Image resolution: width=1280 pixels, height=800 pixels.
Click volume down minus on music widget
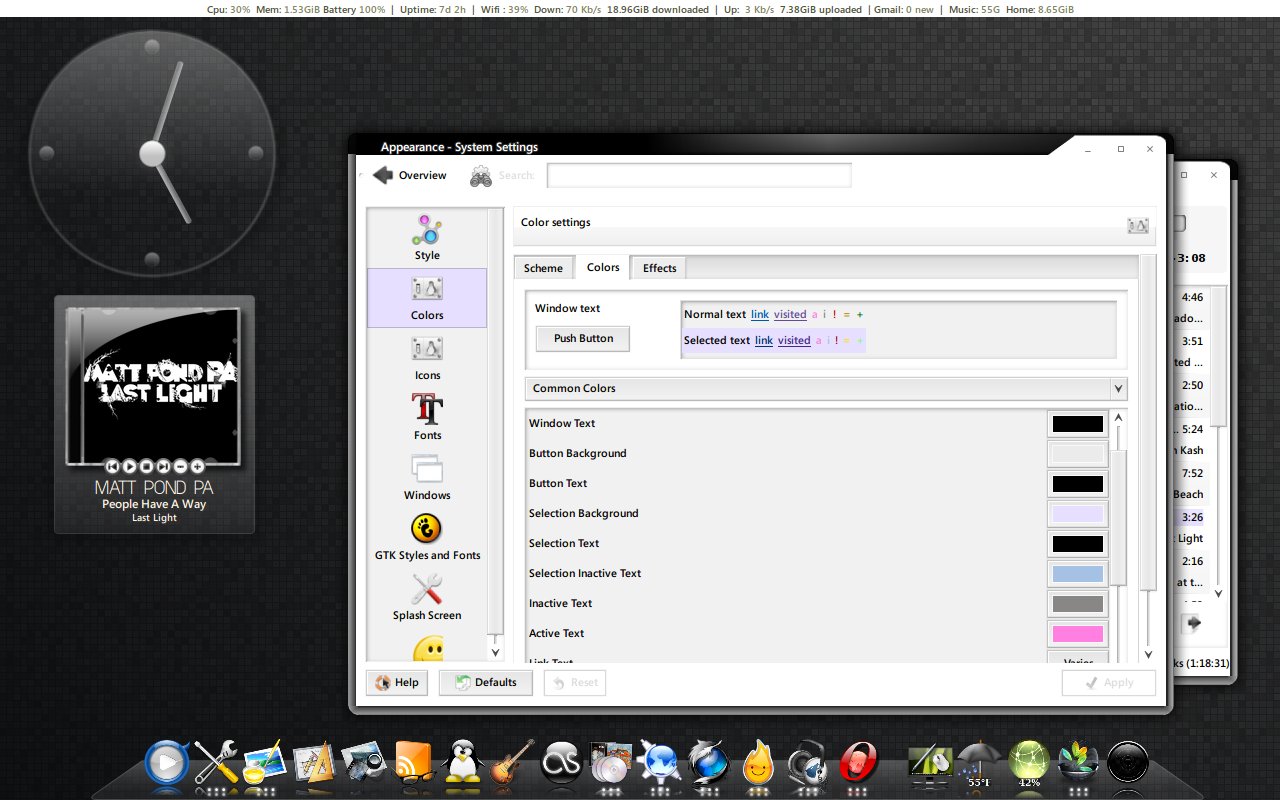[x=180, y=466]
